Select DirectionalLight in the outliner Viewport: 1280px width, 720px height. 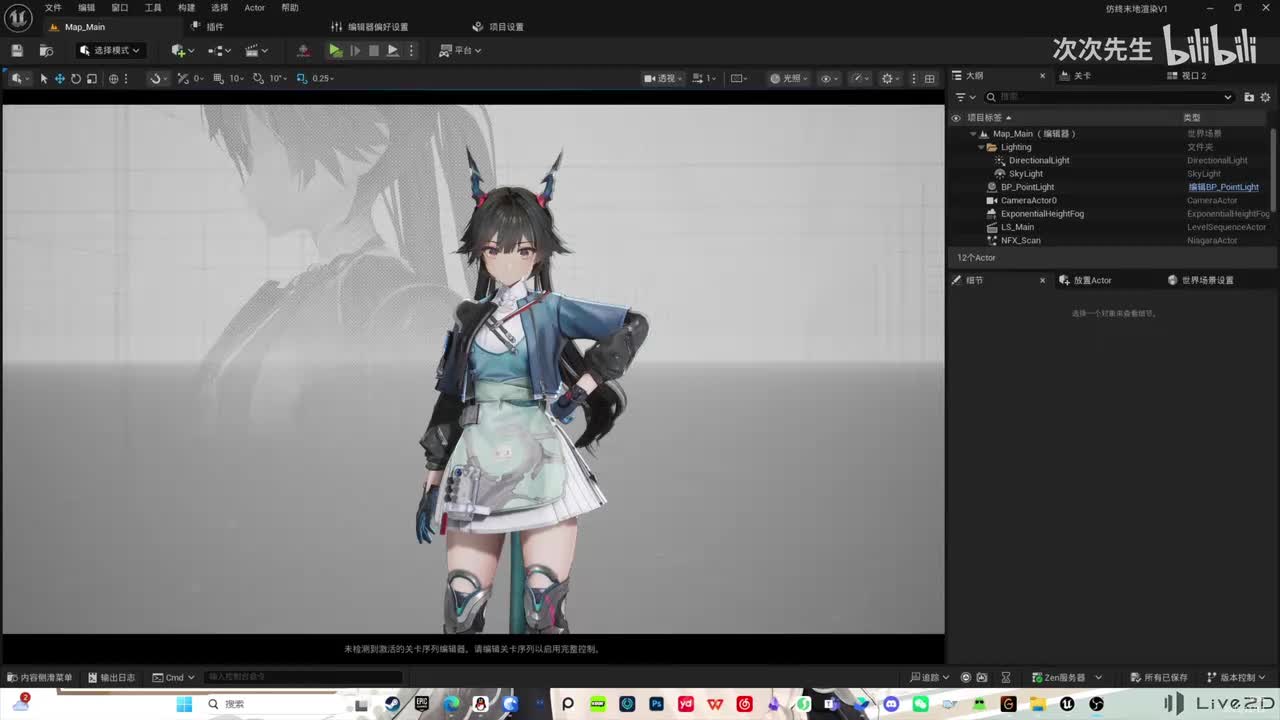coord(1039,160)
